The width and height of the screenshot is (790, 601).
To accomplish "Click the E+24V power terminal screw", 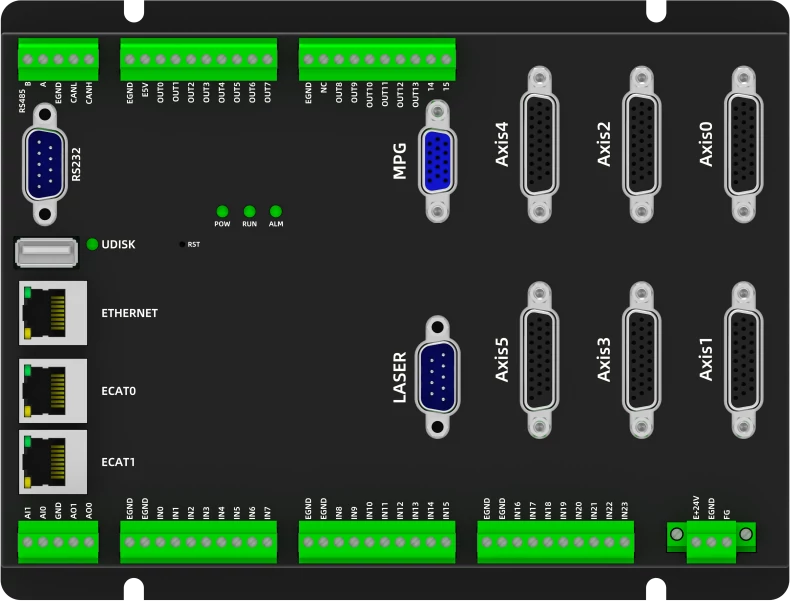I will [696, 542].
